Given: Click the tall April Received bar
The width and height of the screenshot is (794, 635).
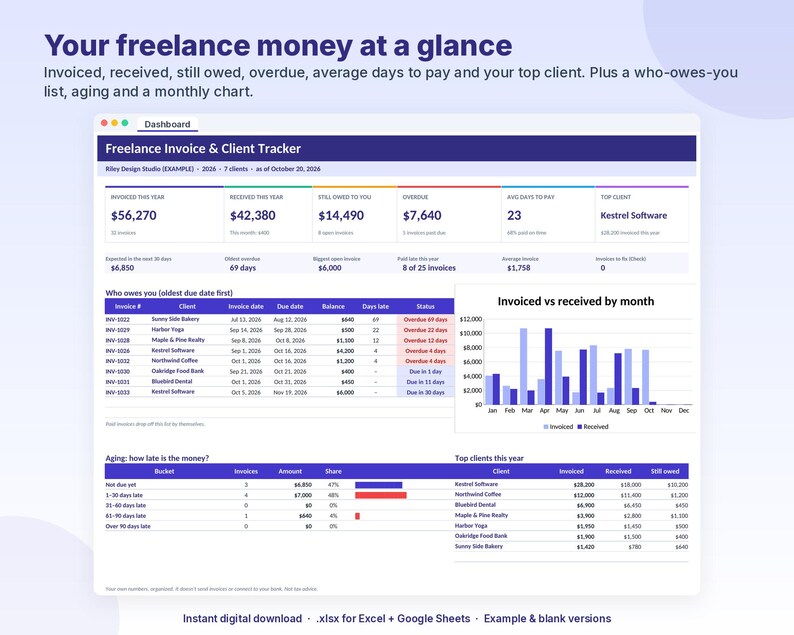Looking at the screenshot, I should point(548,366).
